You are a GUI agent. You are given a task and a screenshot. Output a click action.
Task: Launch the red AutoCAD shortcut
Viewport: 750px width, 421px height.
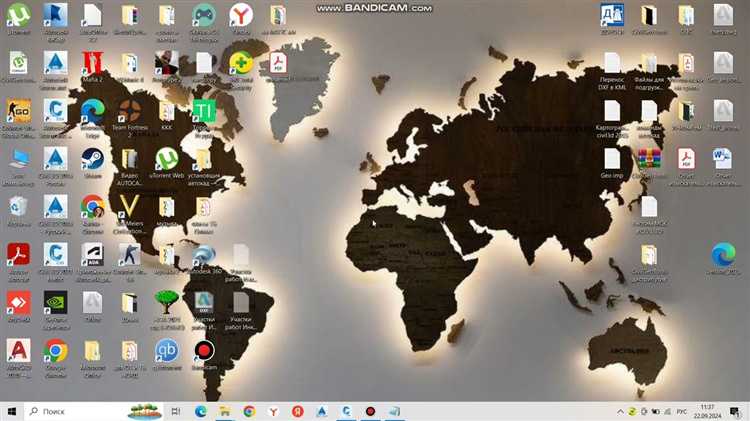(19, 357)
